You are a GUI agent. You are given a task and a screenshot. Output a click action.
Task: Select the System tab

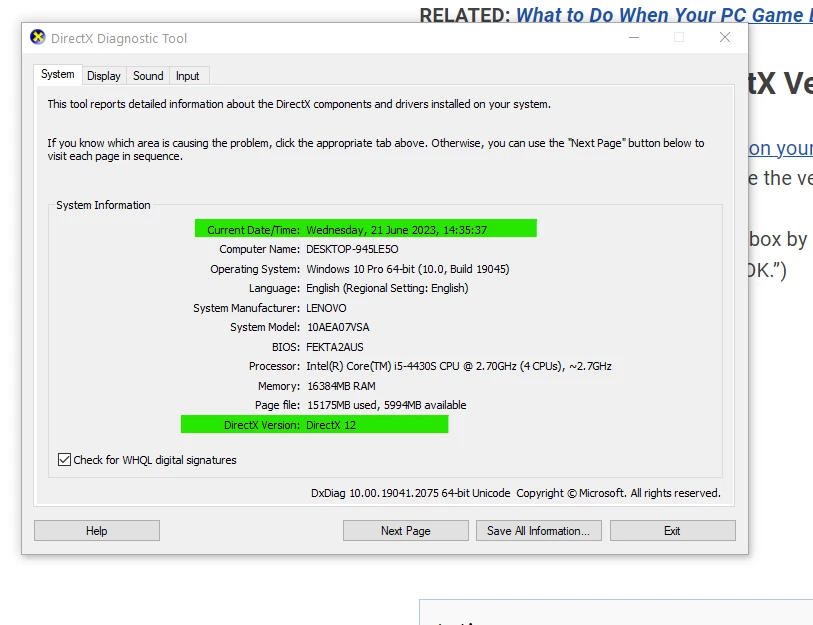point(58,75)
